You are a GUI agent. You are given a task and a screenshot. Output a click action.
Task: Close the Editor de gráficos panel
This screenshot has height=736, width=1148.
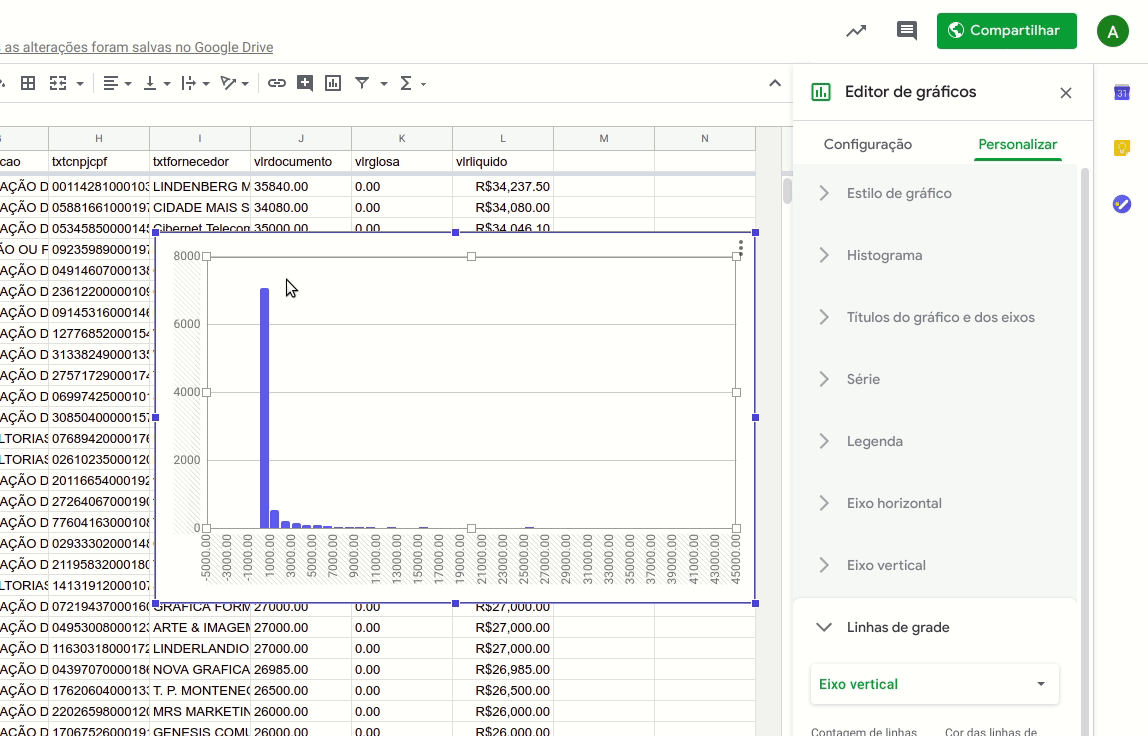(1065, 93)
